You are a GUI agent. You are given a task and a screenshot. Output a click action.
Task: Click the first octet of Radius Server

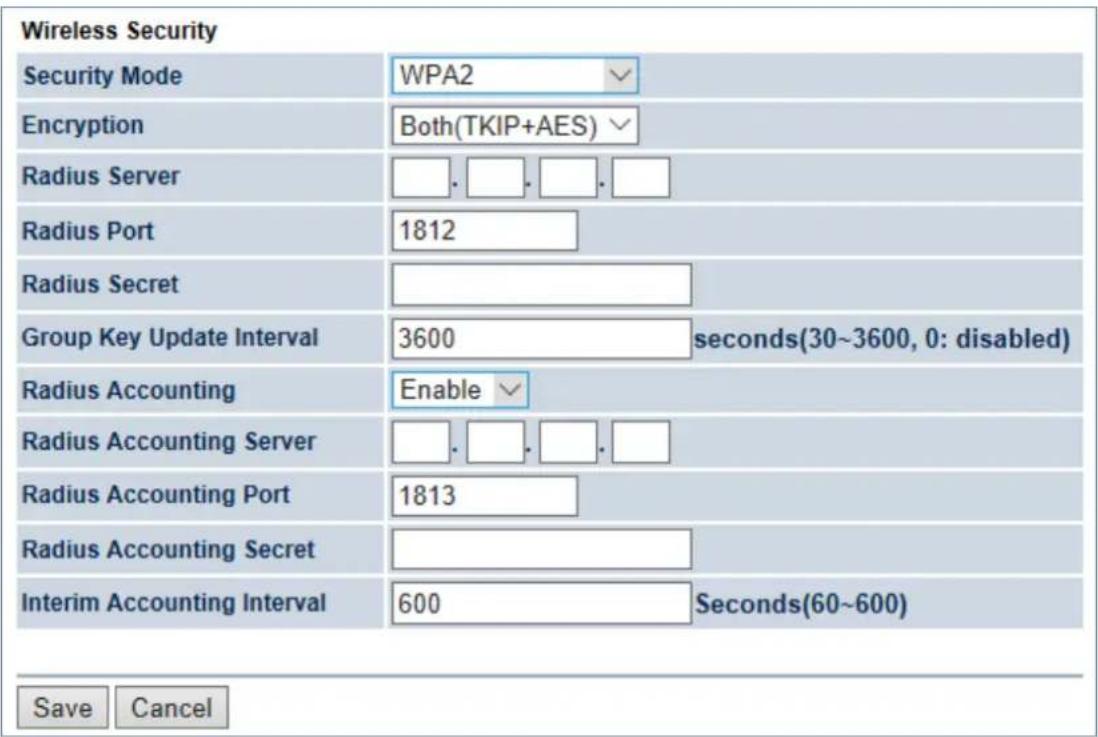point(421,178)
